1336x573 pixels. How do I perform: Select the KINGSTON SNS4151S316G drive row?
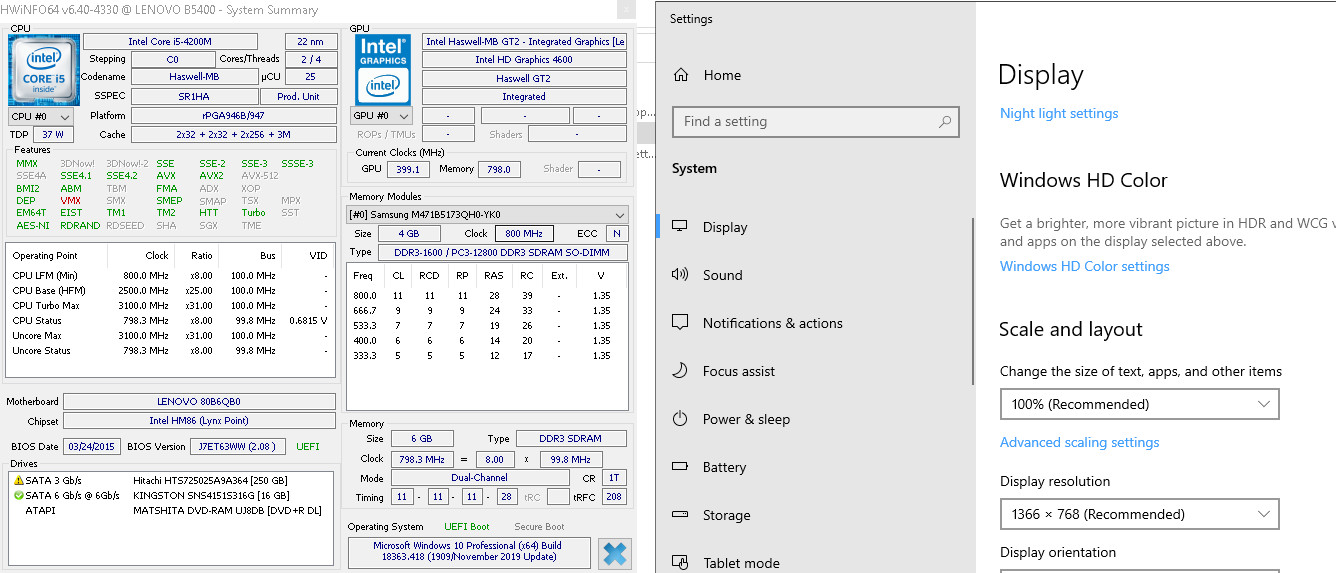coord(170,495)
